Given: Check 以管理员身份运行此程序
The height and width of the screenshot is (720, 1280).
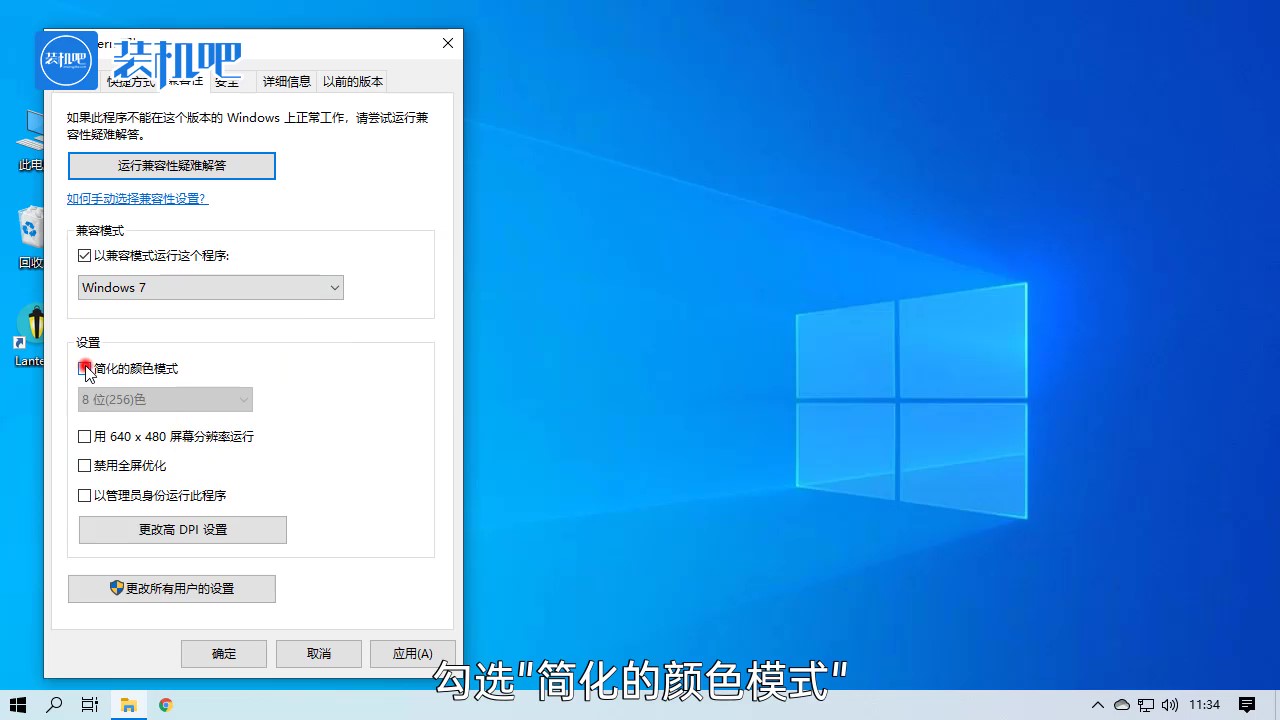Looking at the screenshot, I should [x=85, y=495].
